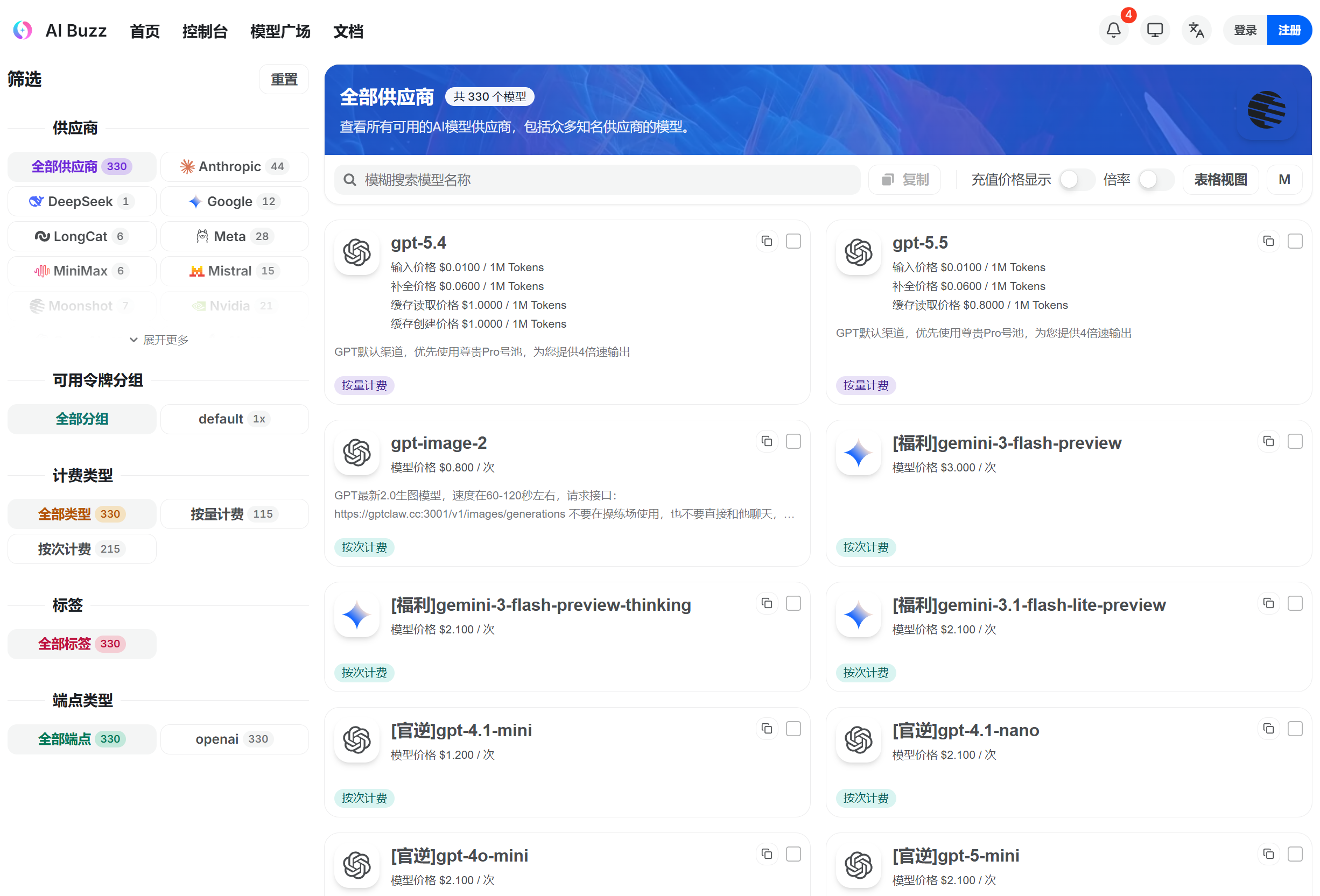Select the 按次计费 billing filter
This screenshot has height=896, width=1320.
coord(82,549)
